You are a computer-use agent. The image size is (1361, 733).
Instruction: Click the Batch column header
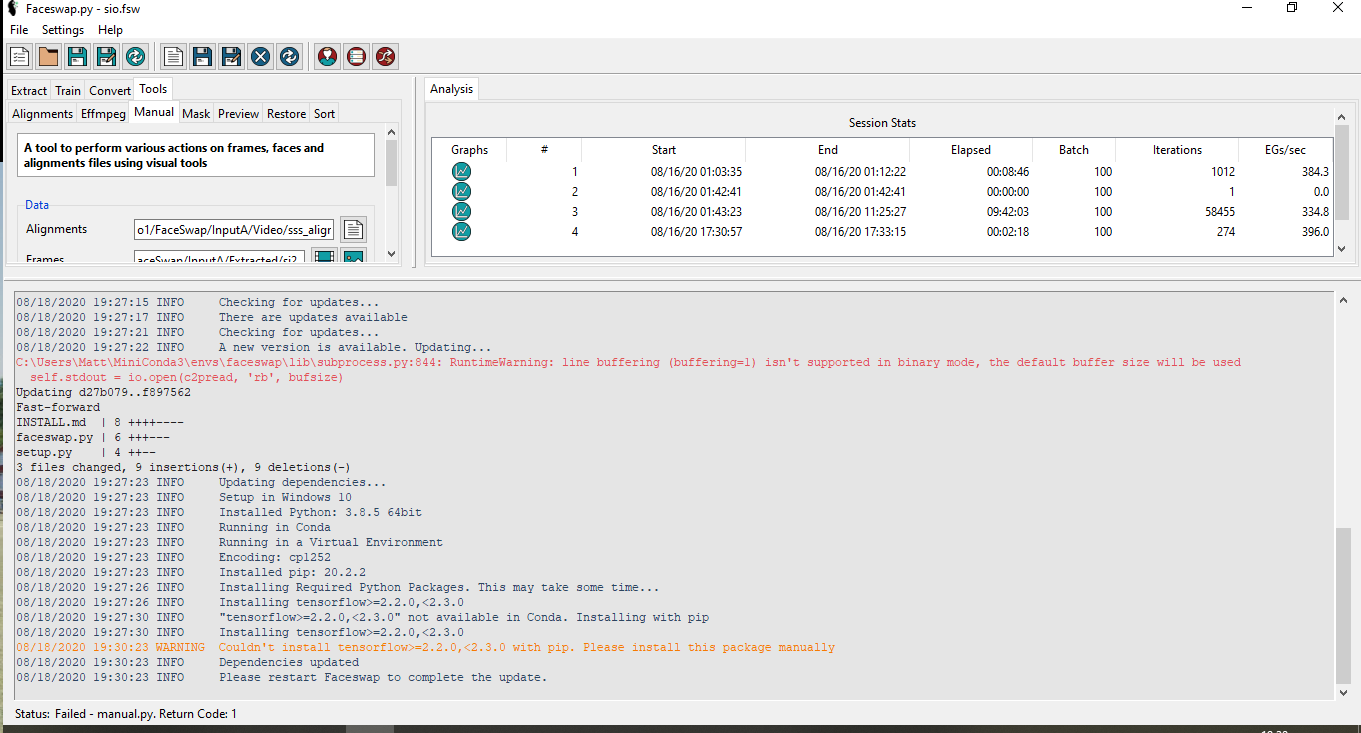(1074, 150)
